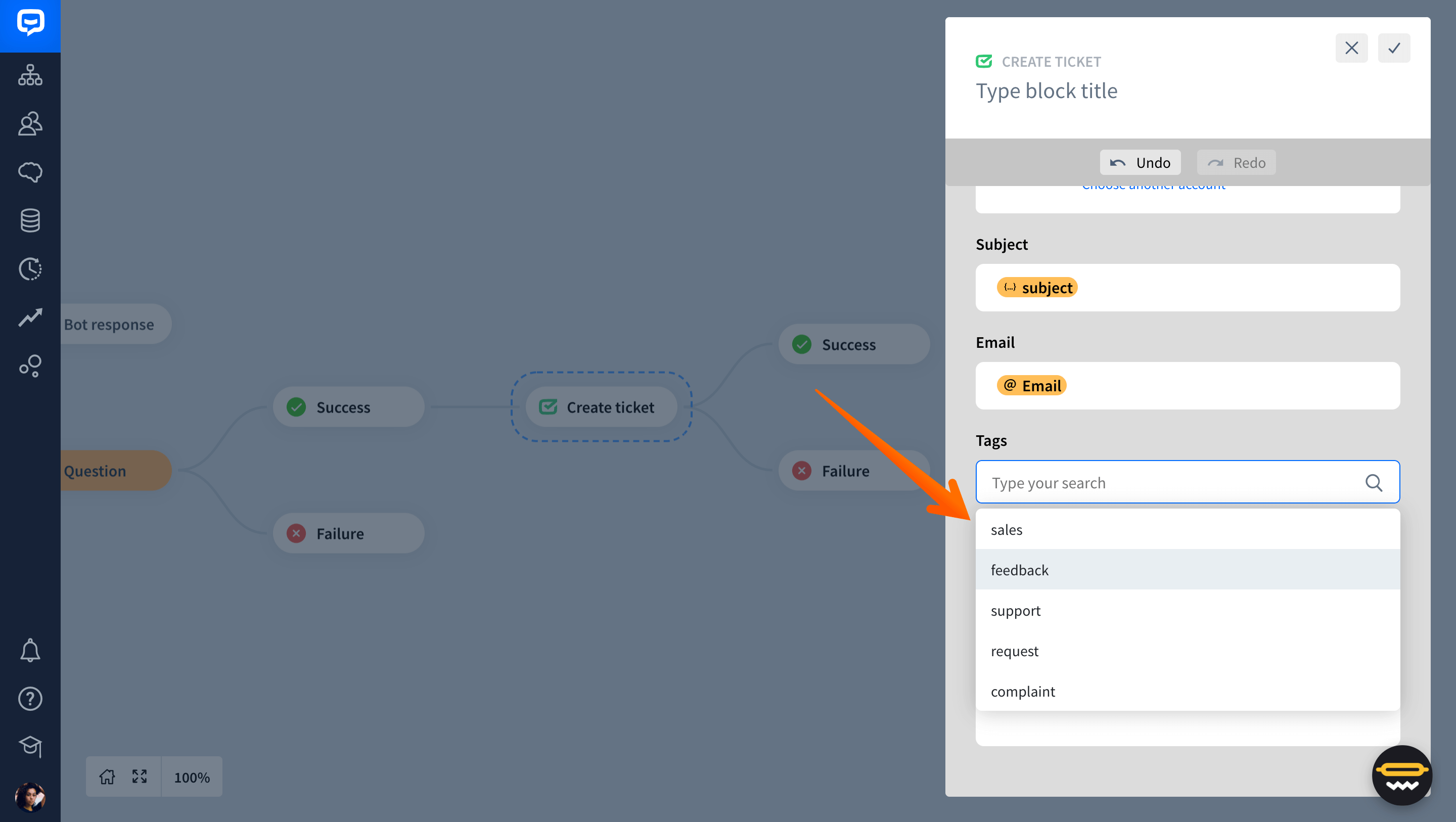The image size is (1456, 822).
Task: Click the Redo button
Action: tap(1236, 163)
